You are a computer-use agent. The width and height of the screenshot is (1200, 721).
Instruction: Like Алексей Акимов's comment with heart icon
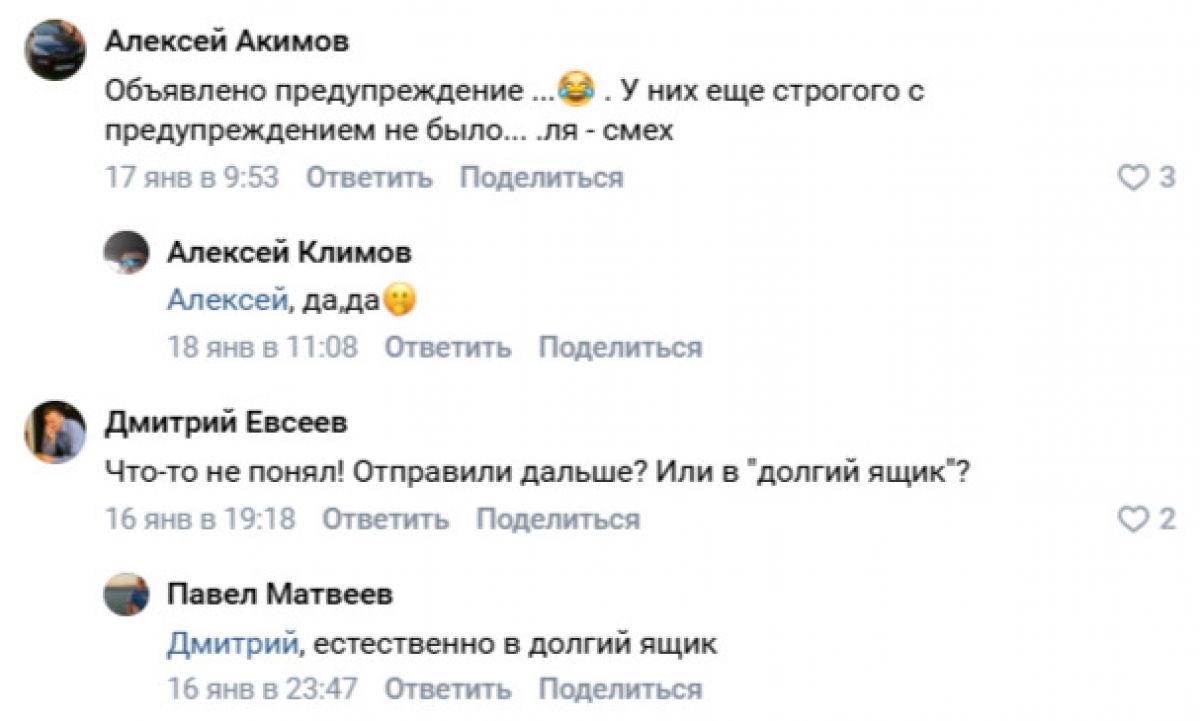1132,178
